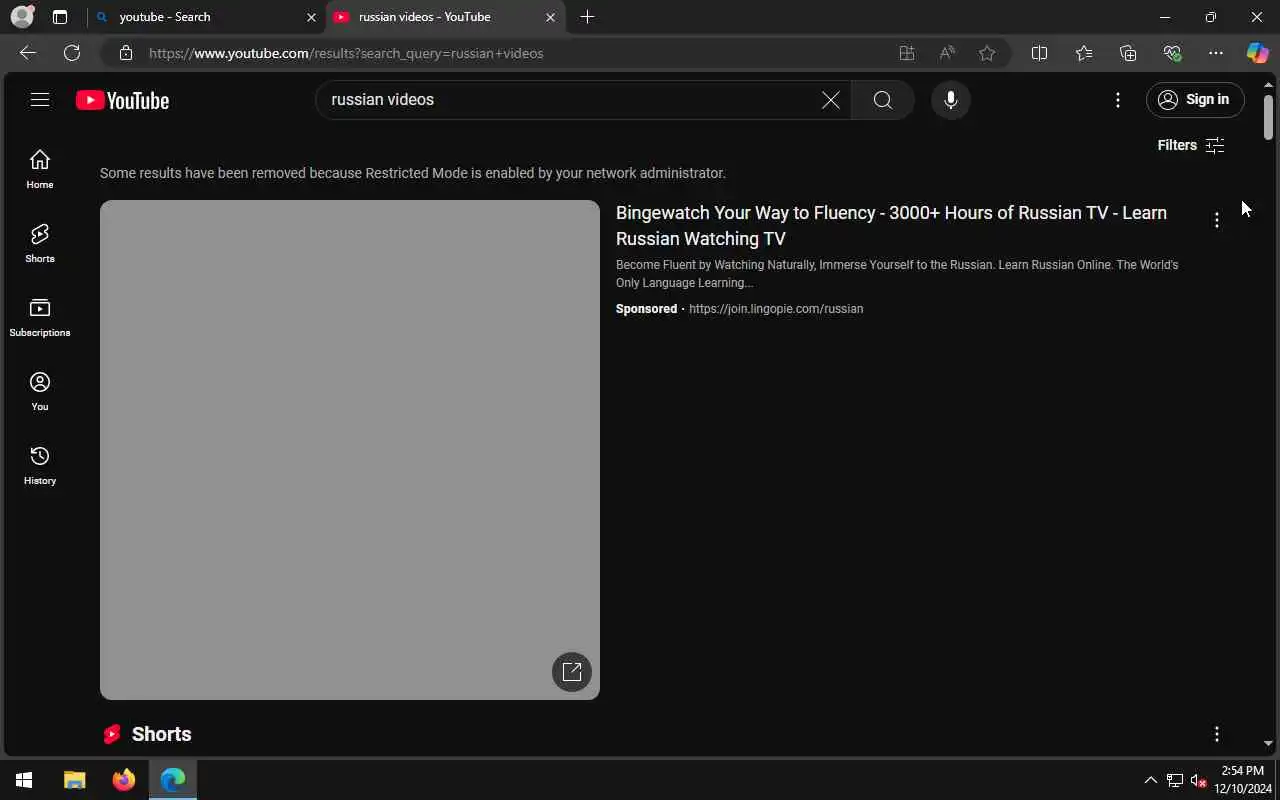The image size is (1280, 800).
Task: Open File Explorer from the taskbar
Action: [x=75, y=780]
